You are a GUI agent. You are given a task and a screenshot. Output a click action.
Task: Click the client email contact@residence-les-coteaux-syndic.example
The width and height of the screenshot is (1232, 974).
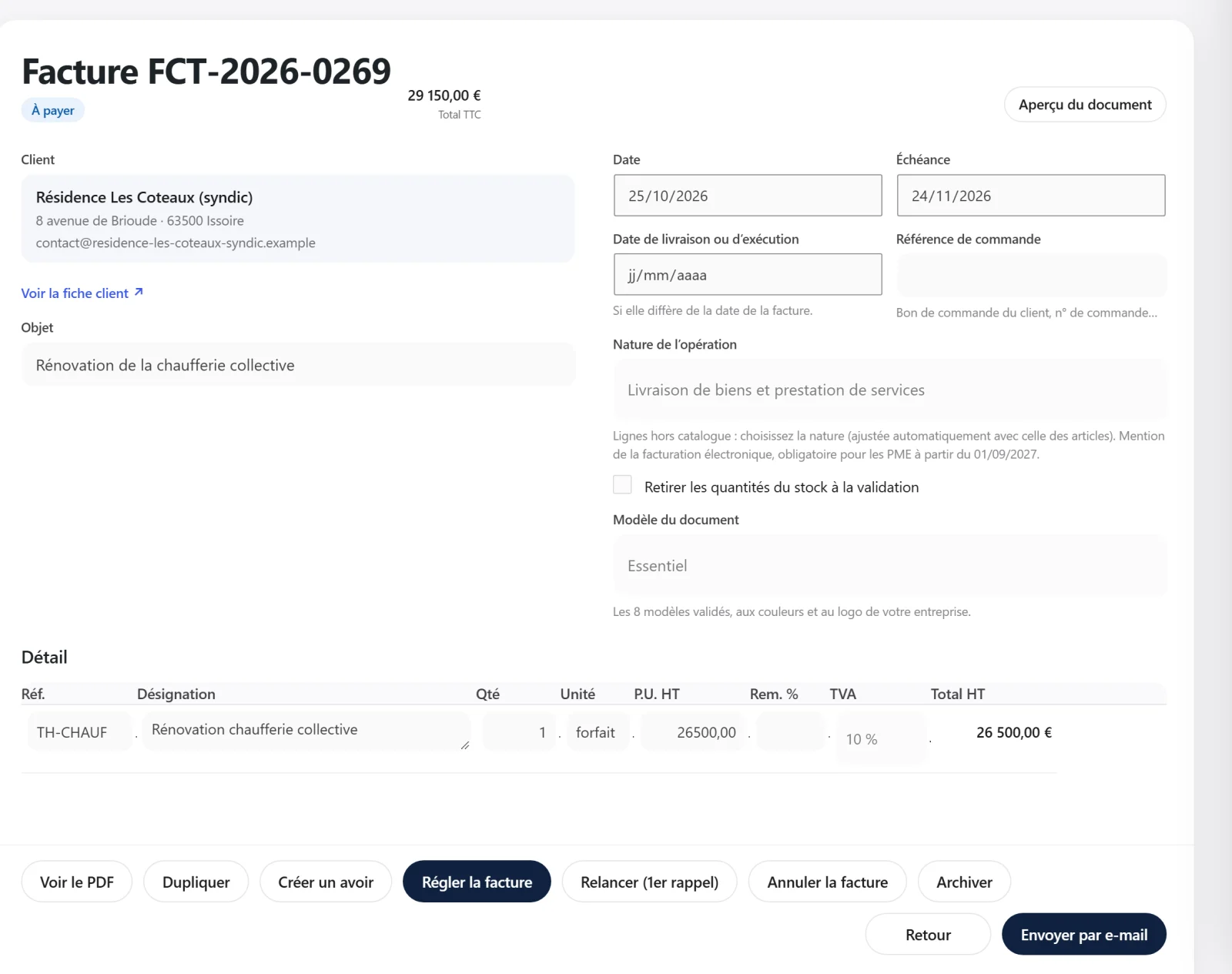176,243
